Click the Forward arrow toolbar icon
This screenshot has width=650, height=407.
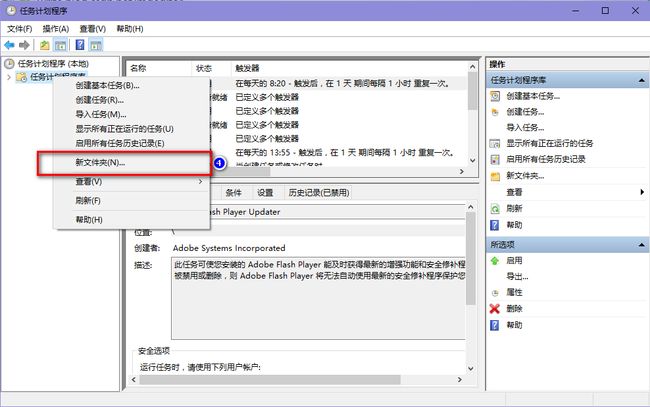coord(24,45)
